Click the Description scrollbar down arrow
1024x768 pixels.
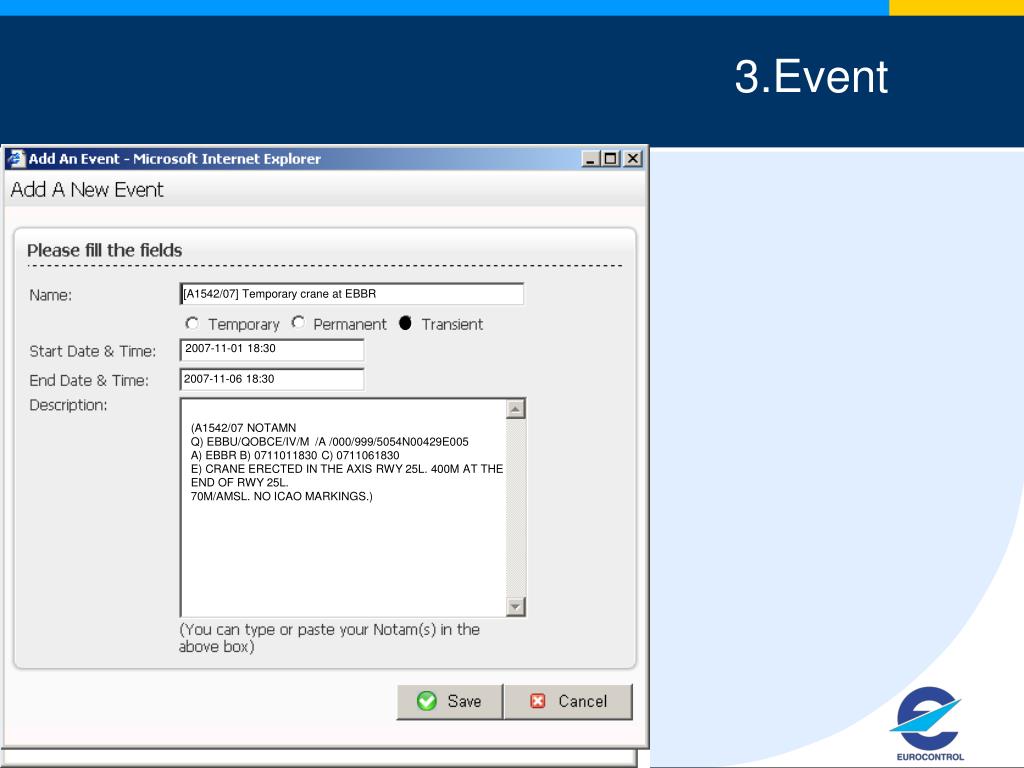click(515, 607)
